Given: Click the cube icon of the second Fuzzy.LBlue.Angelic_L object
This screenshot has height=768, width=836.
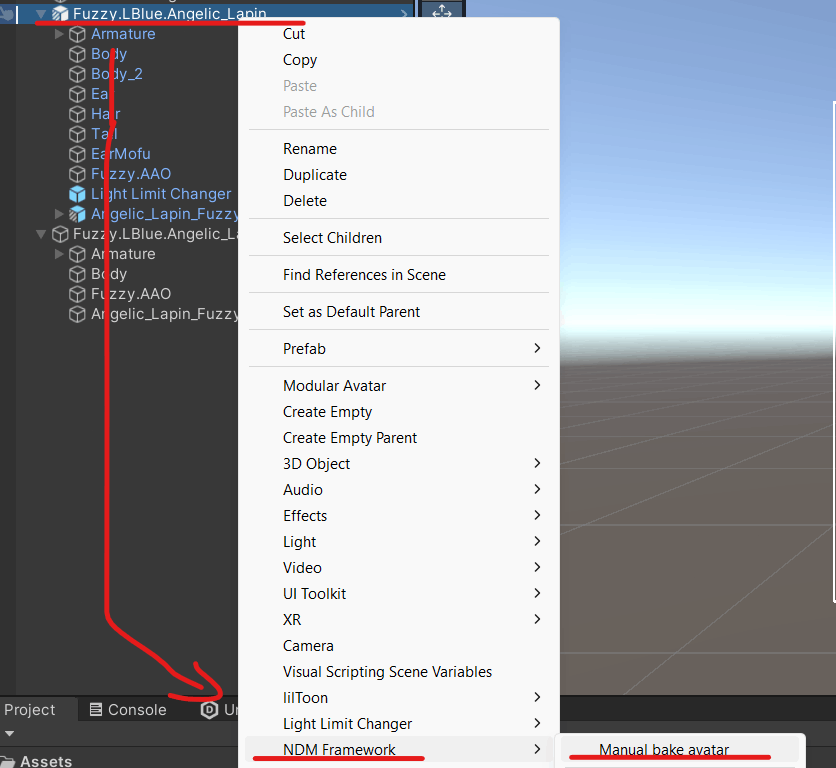Looking at the screenshot, I should tap(60, 234).
